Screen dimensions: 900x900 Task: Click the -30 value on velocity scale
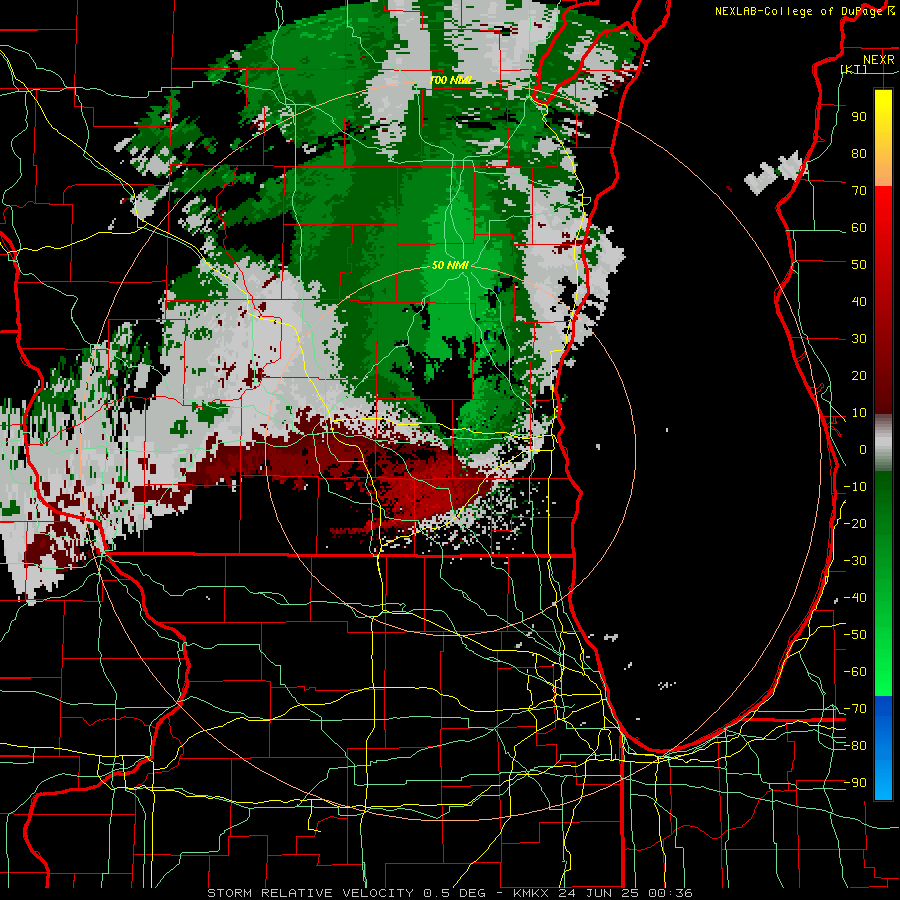pos(855,561)
